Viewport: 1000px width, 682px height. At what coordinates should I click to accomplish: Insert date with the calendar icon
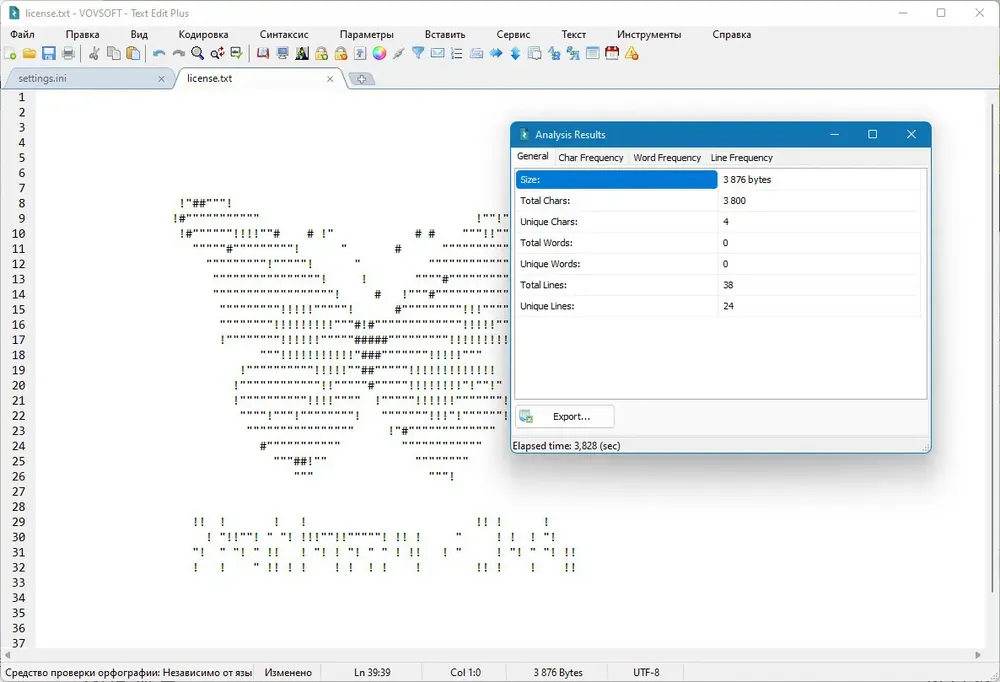point(612,54)
